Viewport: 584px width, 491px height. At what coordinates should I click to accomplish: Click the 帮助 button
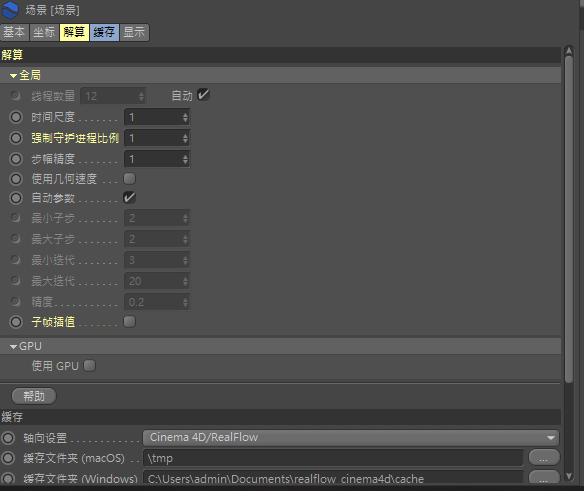(34, 396)
